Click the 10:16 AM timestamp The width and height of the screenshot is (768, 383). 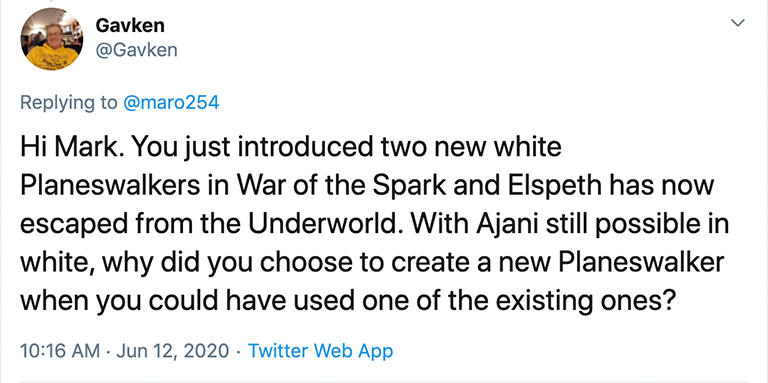[x=60, y=351]
